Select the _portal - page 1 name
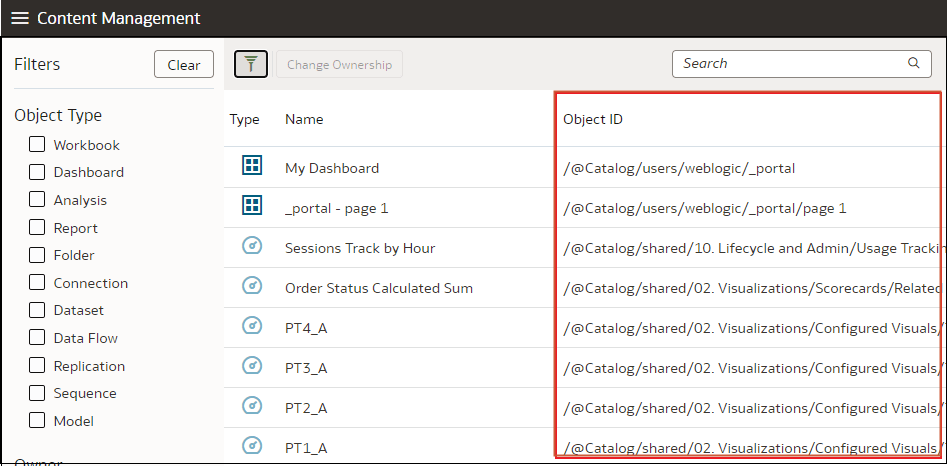This screenshot has width=947, height=466. pos(336,209)
